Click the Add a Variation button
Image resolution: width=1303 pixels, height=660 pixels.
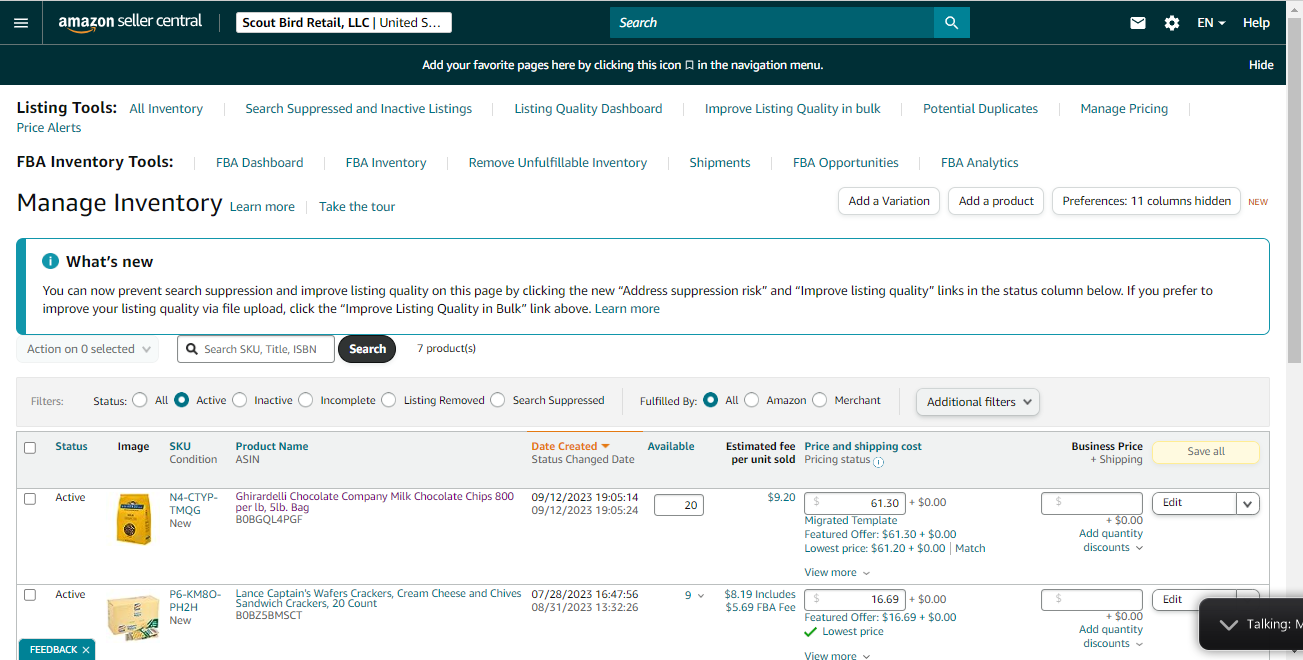pyautogui.click(x=889, y=201)
